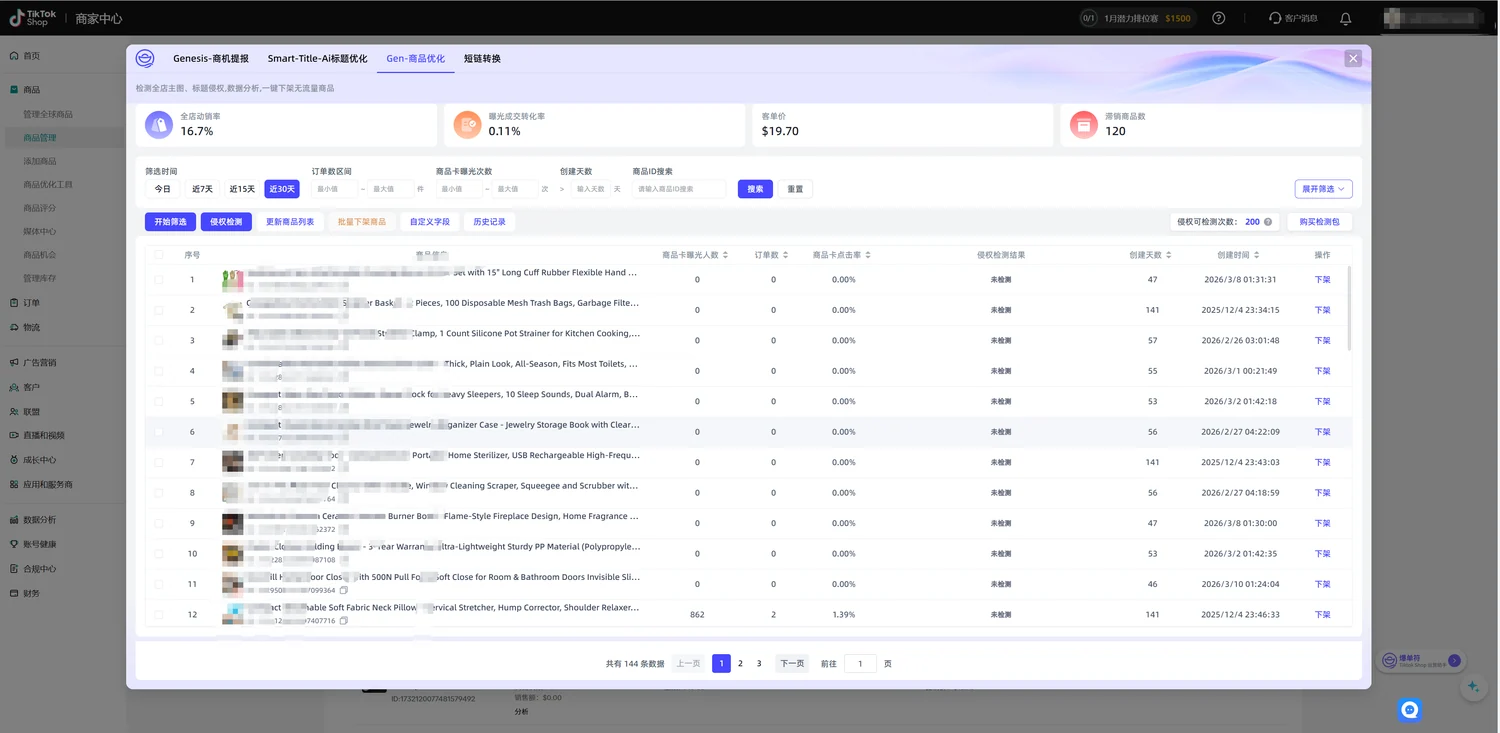The width and height of the screenshot is (1500, 733).
Task: Sort by 创建天数 column arrows
Action: point(1168,255)
